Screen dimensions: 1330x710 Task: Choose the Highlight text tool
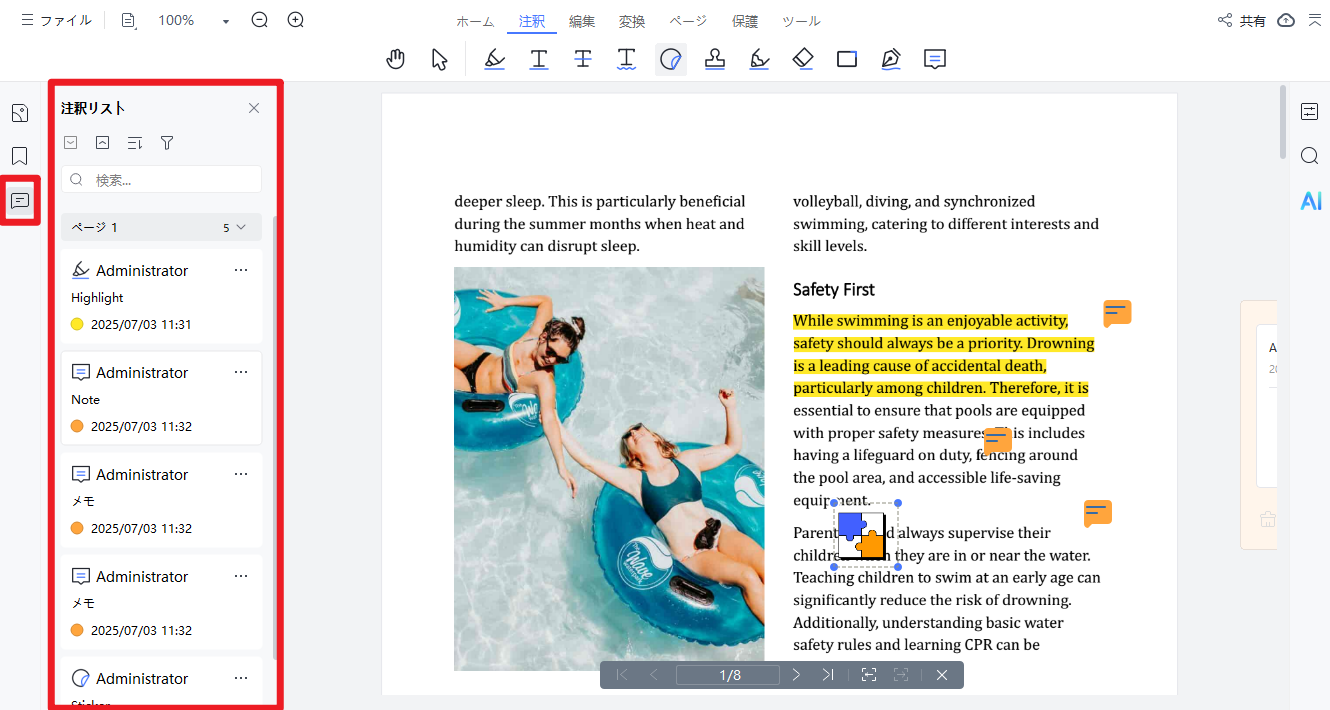coord(494,59)
